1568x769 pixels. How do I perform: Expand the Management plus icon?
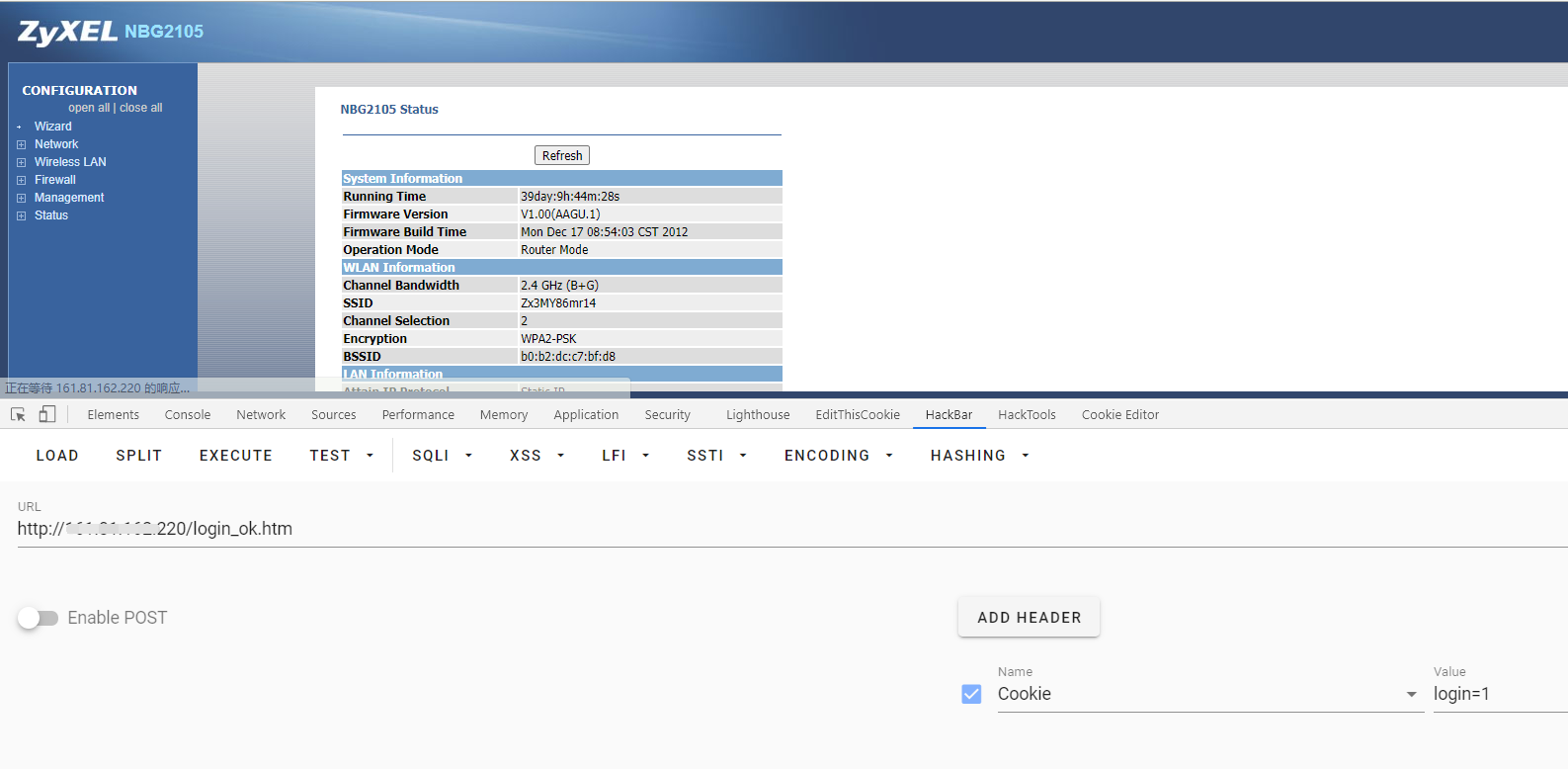point(21,199)
